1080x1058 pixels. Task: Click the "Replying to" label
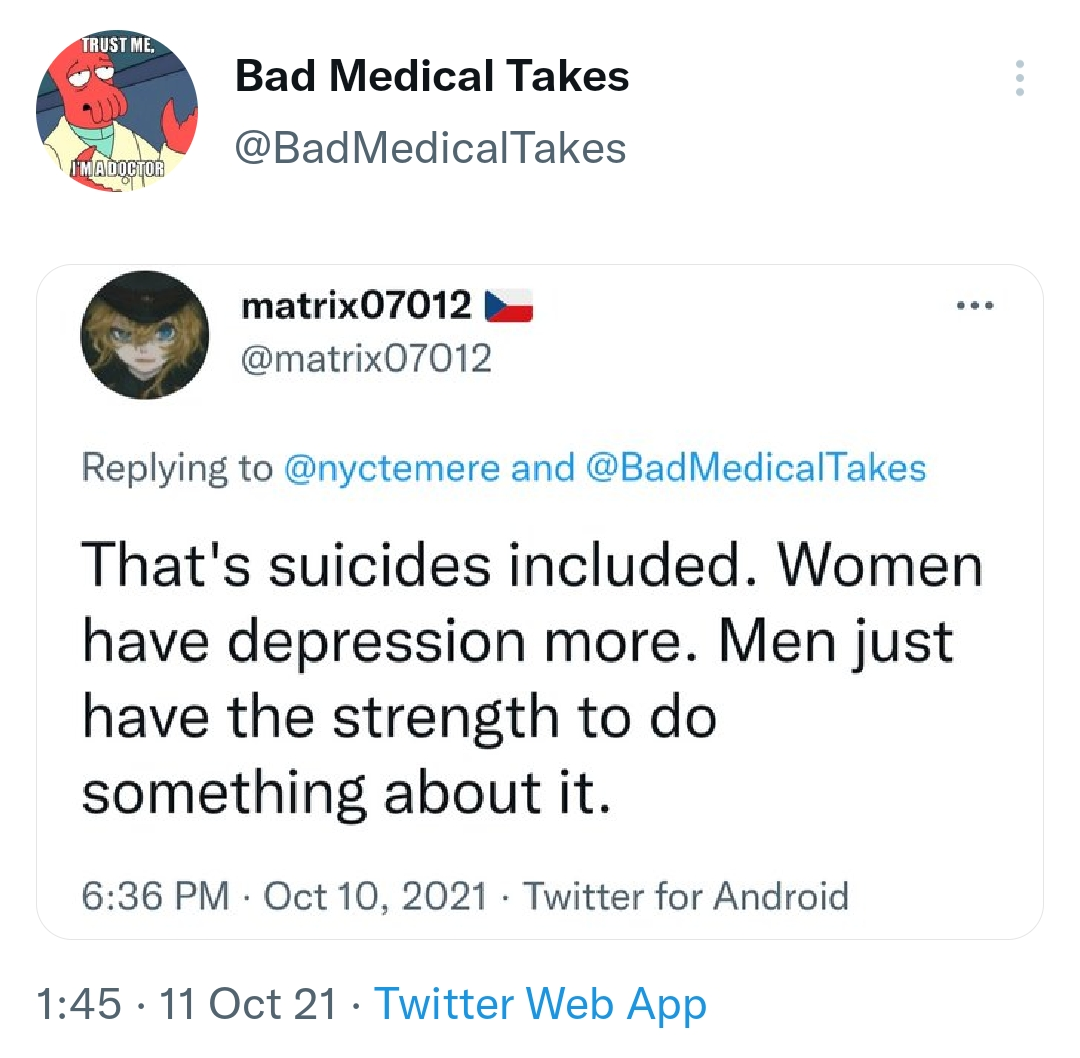click(x=177, y=468)
